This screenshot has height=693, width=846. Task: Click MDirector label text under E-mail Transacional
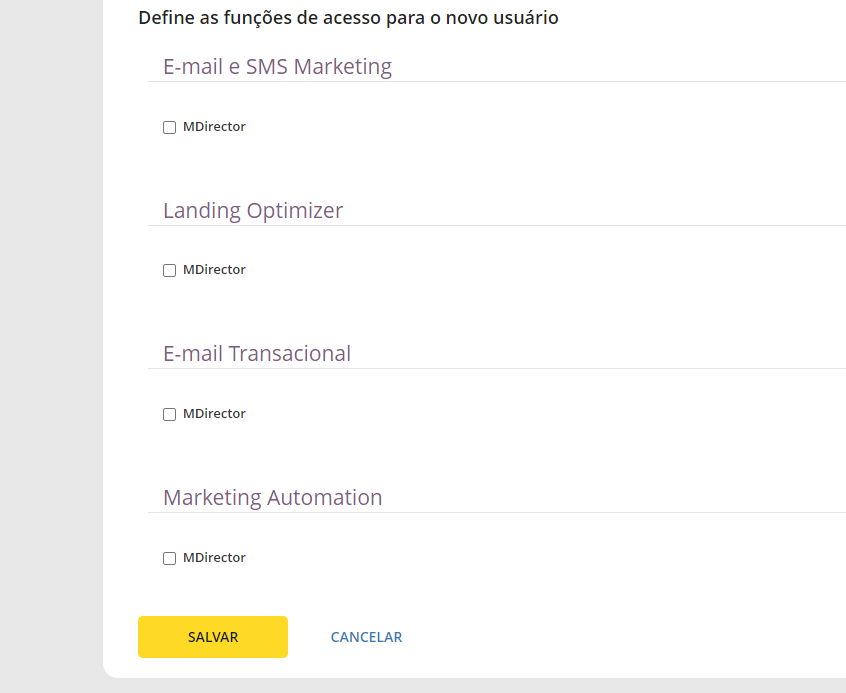[214, 414]
